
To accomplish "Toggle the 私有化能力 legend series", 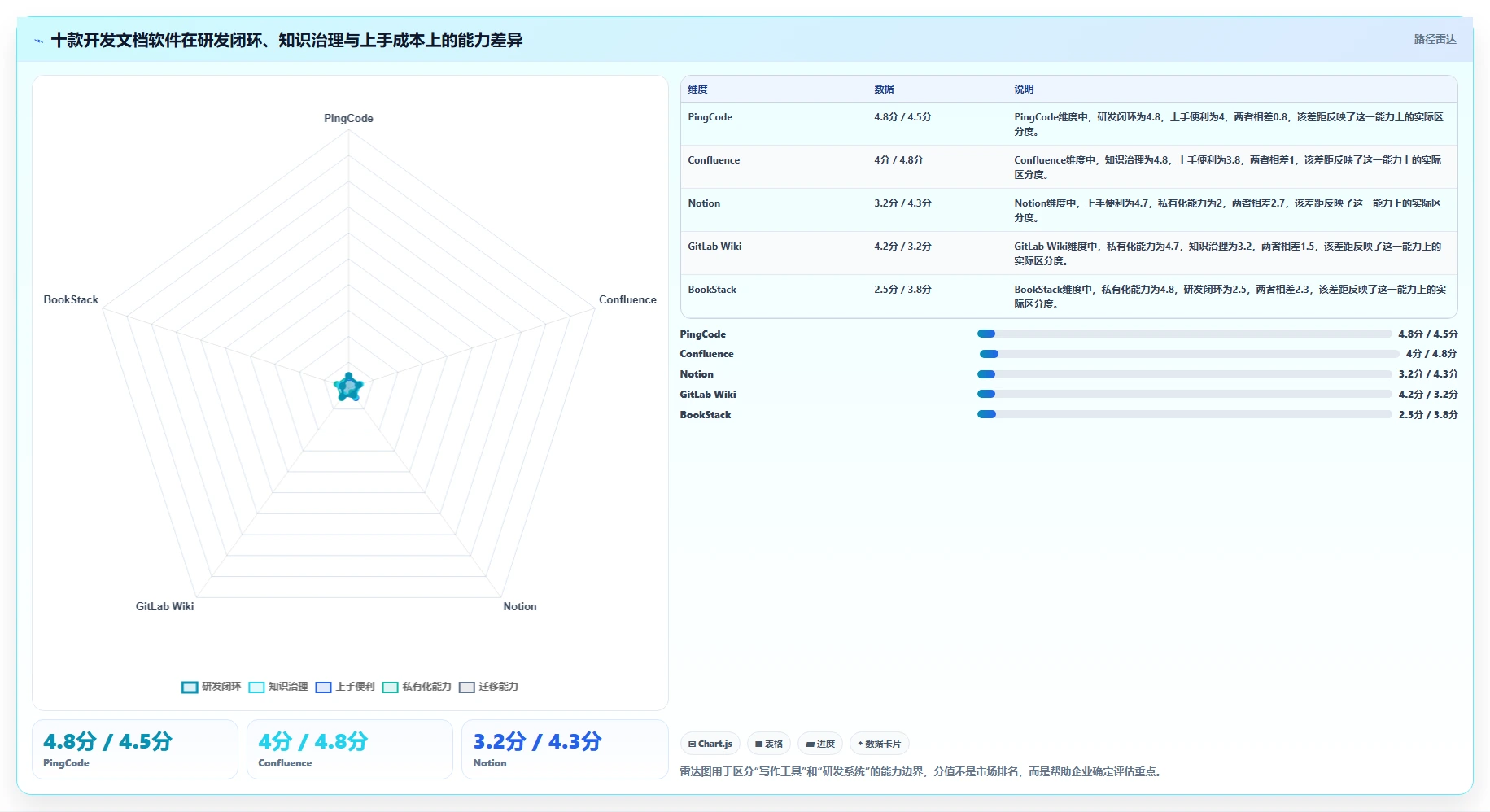I will coord(417,687).
